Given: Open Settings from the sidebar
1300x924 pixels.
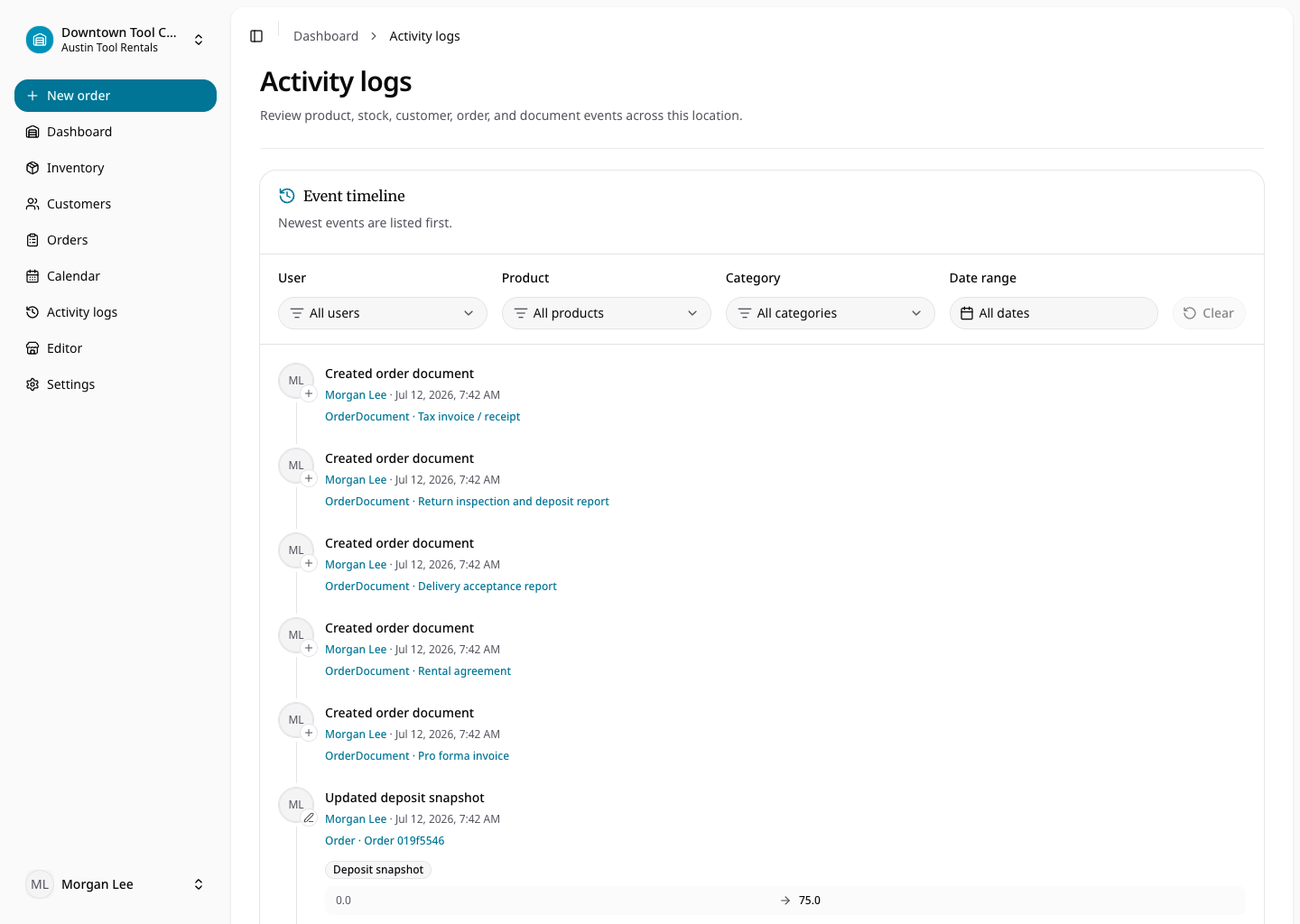Looking at the screenshot, I should coord(116,384).
